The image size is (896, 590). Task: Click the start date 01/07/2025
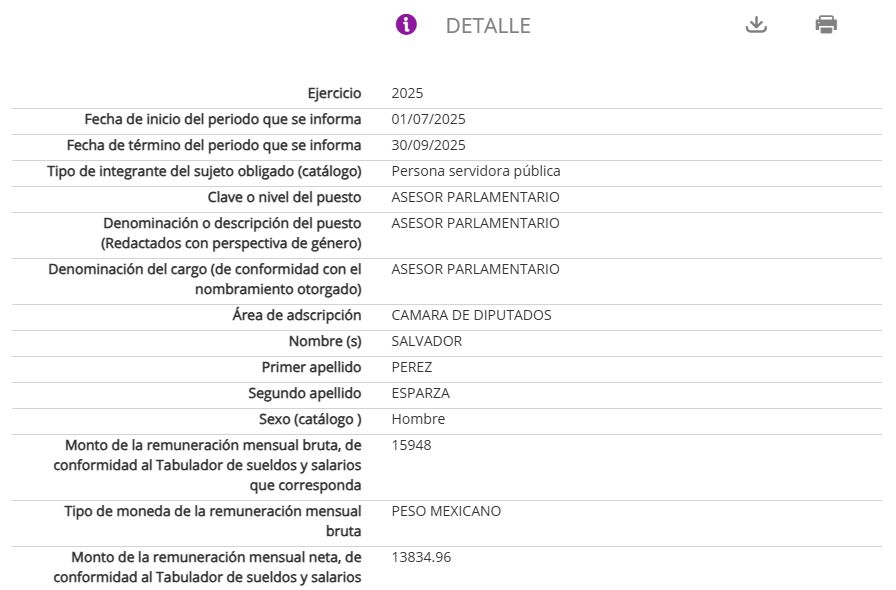(429, 119)
